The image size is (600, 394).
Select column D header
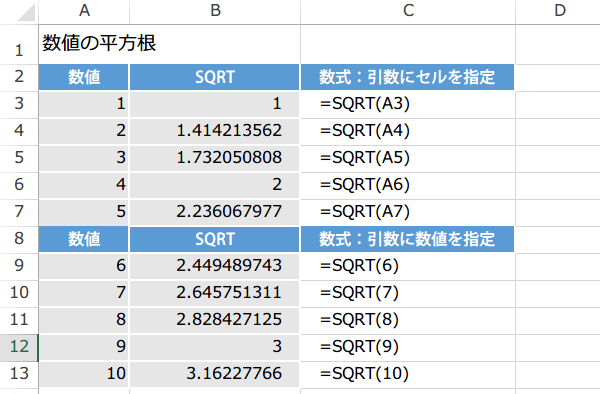[x=559, y=11]
